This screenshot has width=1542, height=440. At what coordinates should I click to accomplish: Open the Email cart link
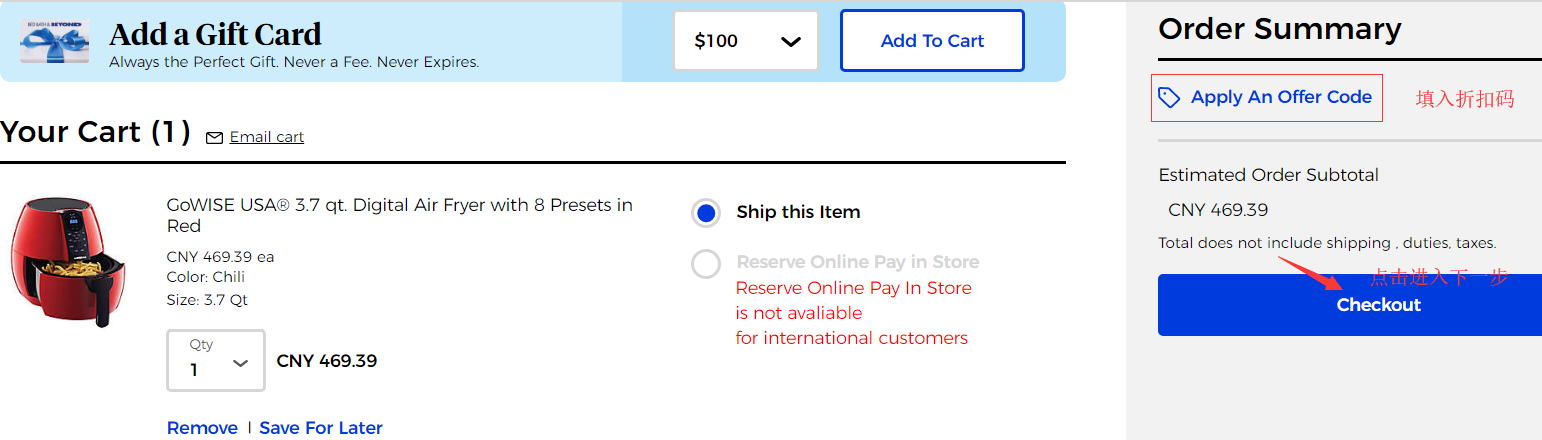(x=267, y=137)
